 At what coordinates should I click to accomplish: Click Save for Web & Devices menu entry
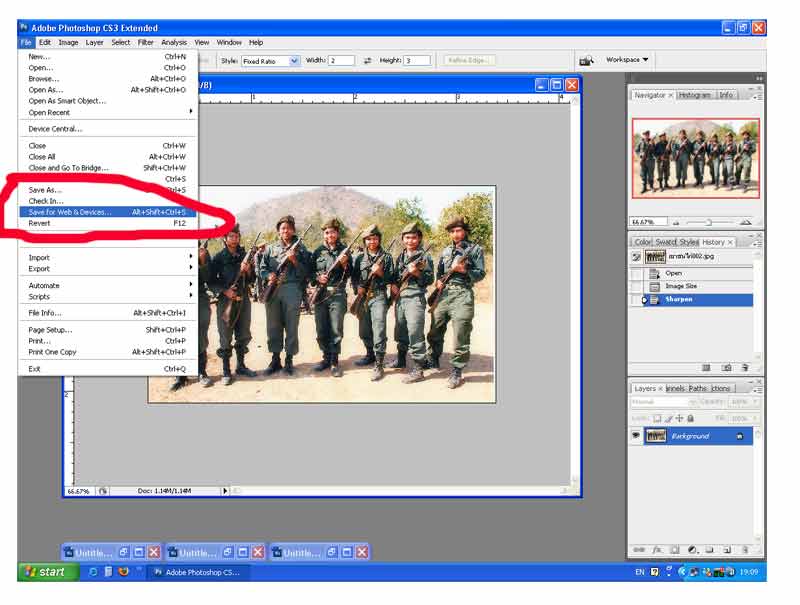click(x=70, y=212)
